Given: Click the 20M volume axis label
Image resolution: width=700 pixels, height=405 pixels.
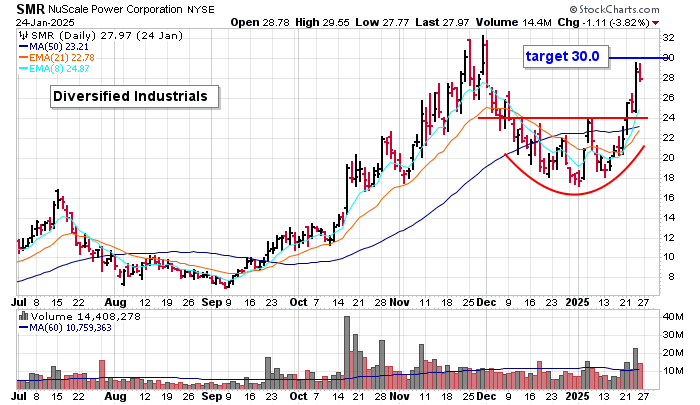Looking at the screenshot, I should click(x=673, y=353).
